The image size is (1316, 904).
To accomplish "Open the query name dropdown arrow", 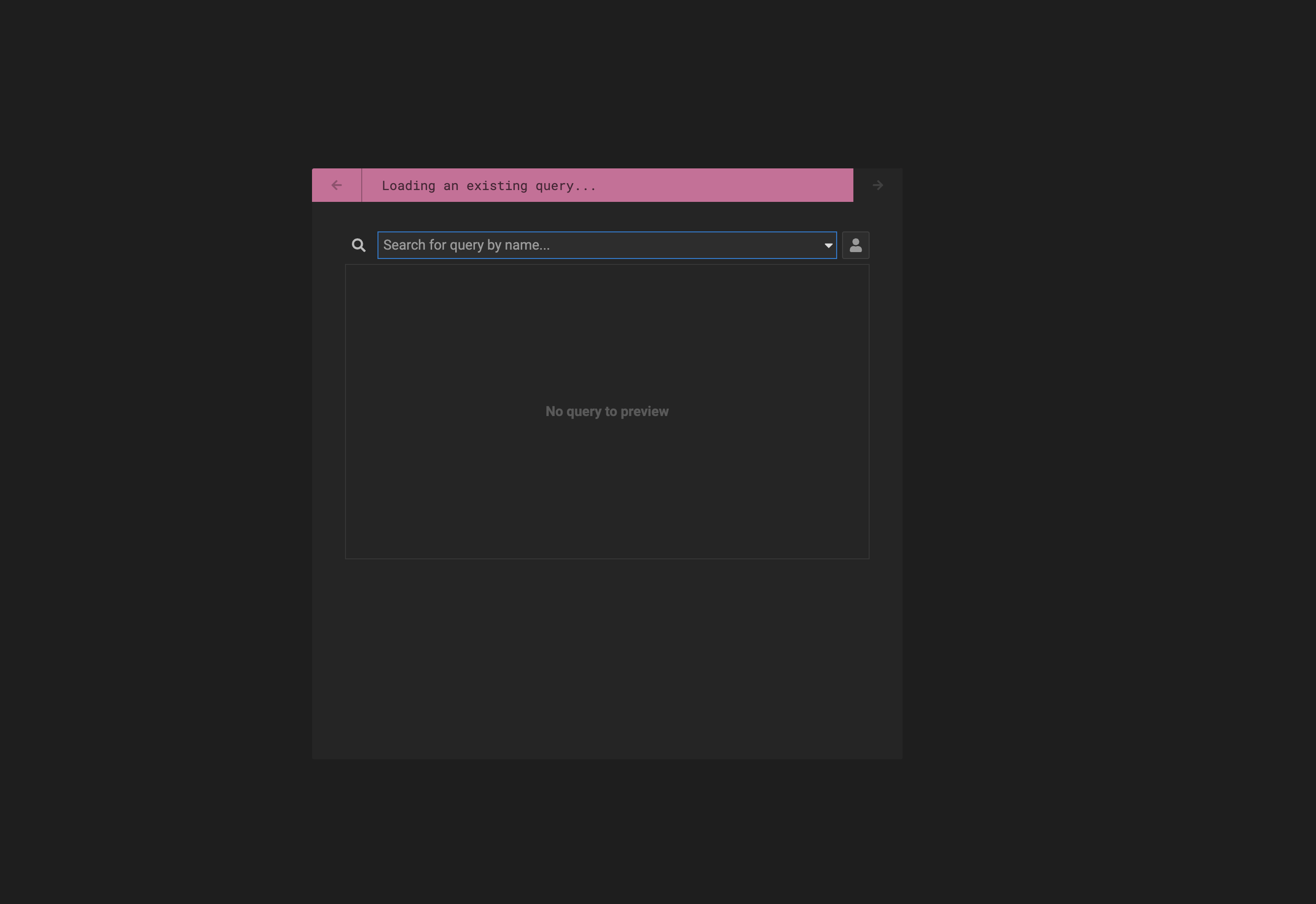I will click(828, 245).
